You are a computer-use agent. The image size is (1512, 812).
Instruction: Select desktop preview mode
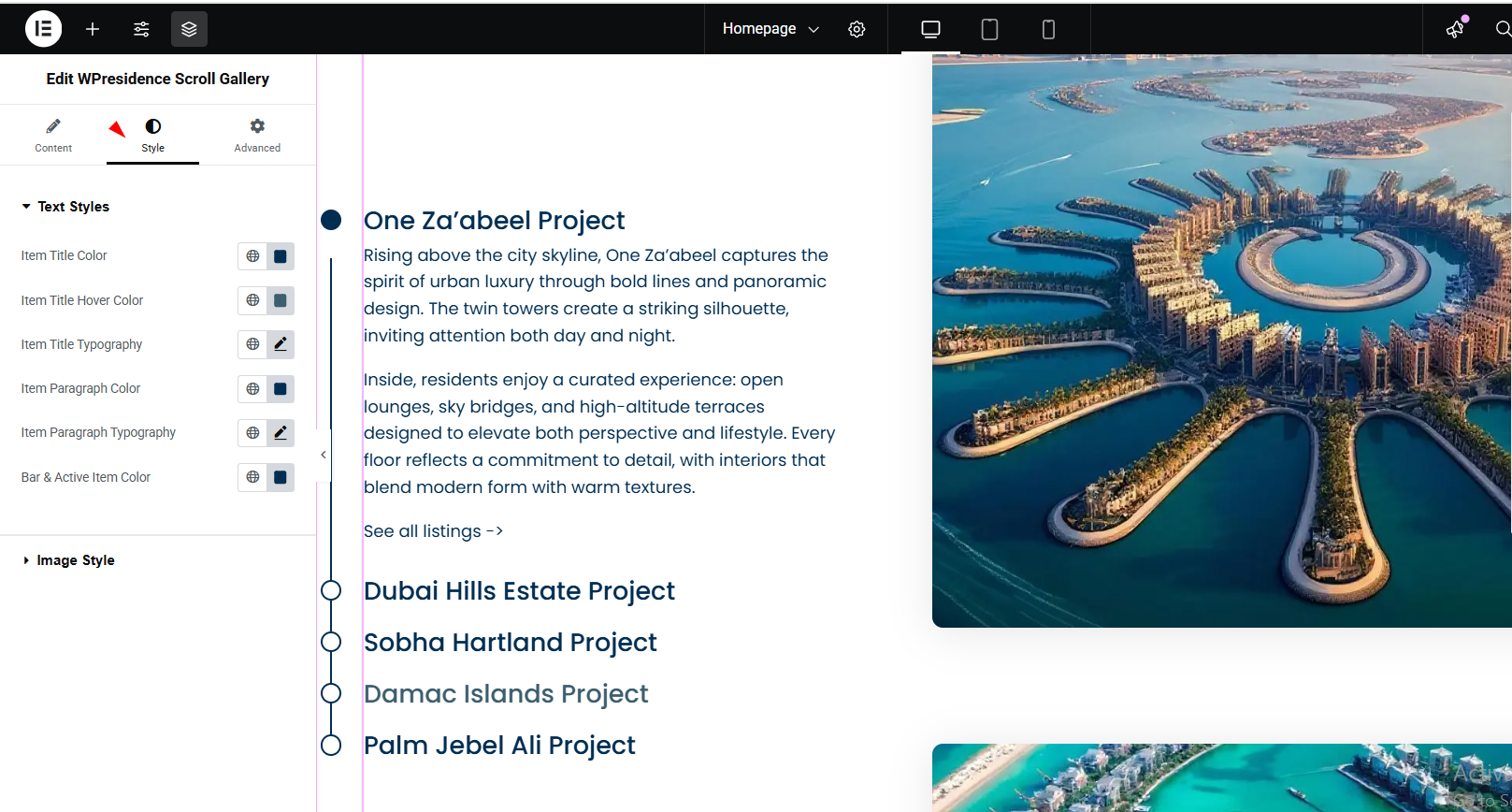(930, 29)
